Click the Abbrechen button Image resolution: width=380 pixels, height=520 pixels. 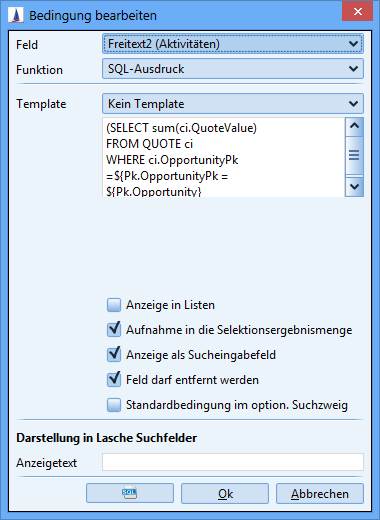point(320,493)
